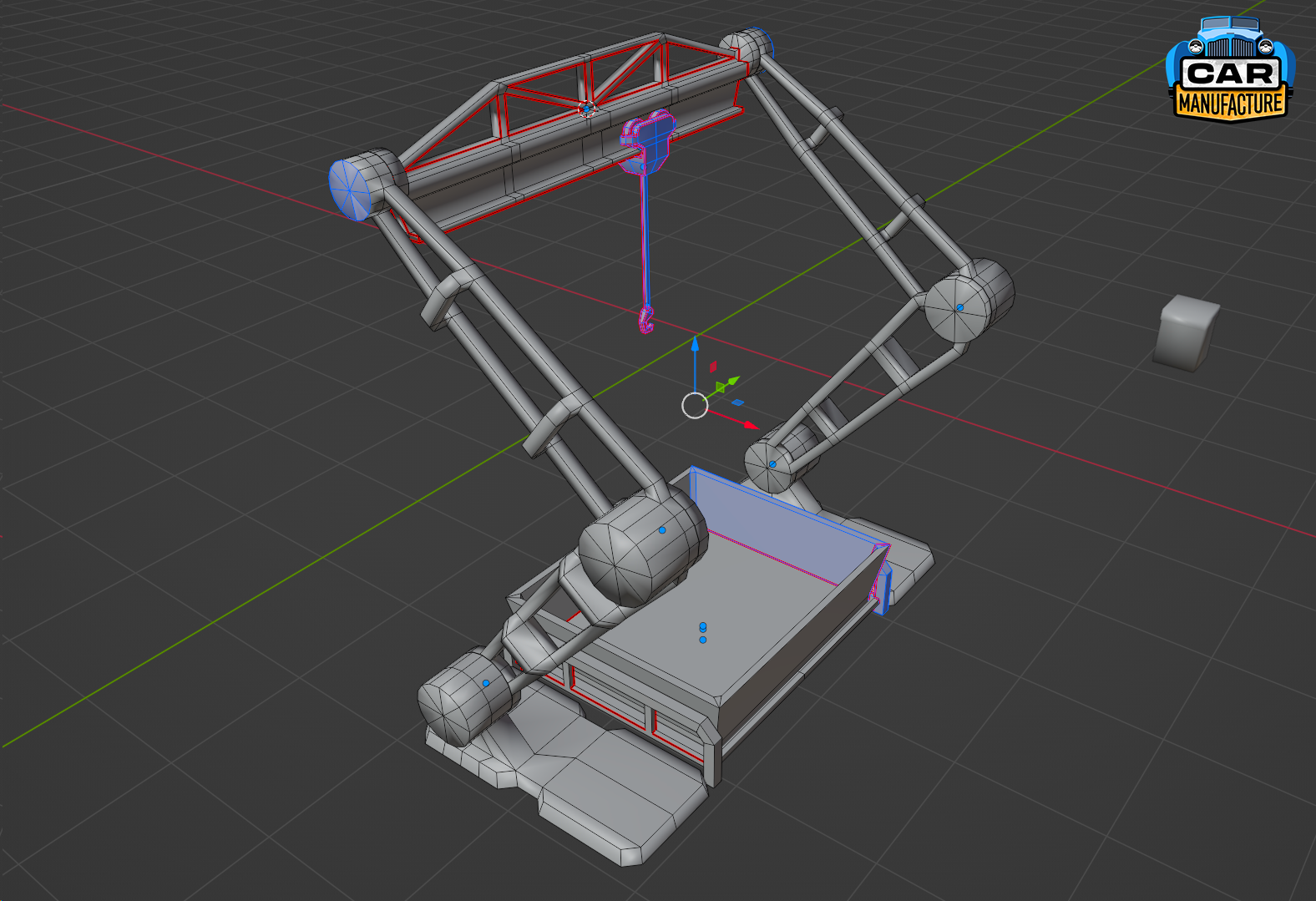Screen dimensions: 1316x901
Task: Click the small green plane handle on the gizmo
Action: point(720,387)
